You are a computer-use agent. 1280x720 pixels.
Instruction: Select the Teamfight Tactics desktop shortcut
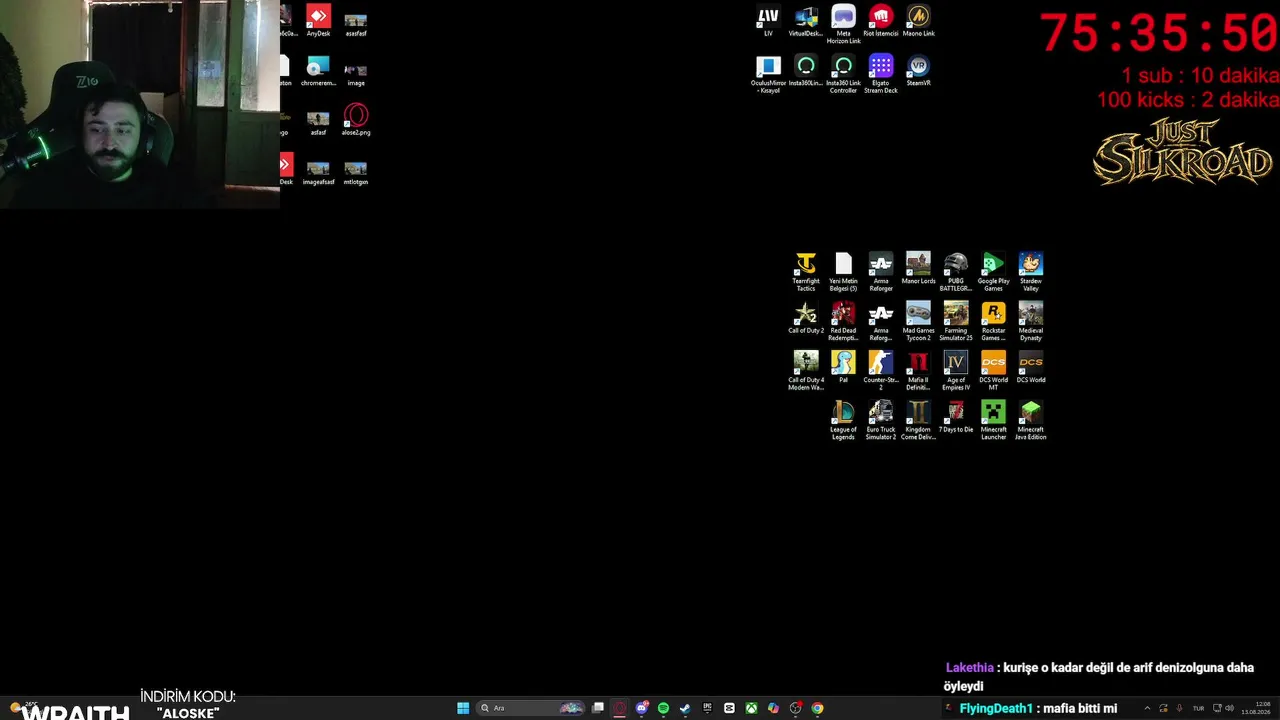pos(806,272)
